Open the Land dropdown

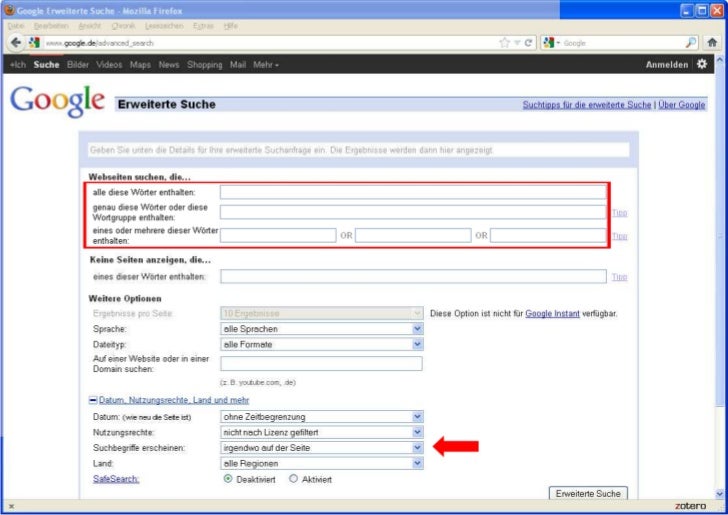coord(321,463)
